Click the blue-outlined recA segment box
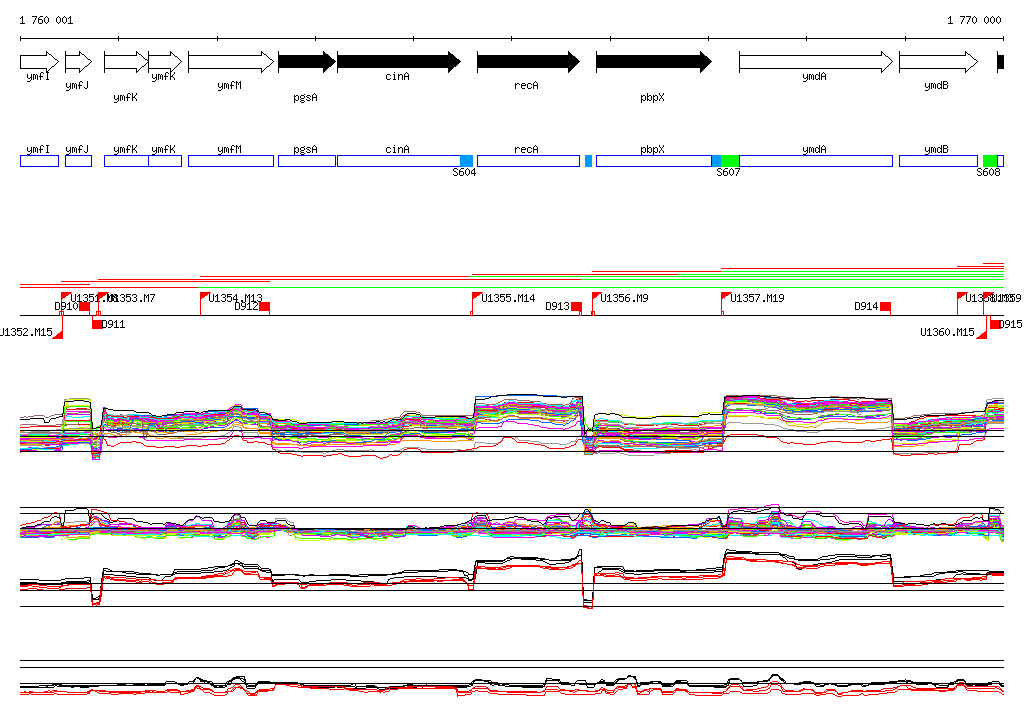 [528, 161]
